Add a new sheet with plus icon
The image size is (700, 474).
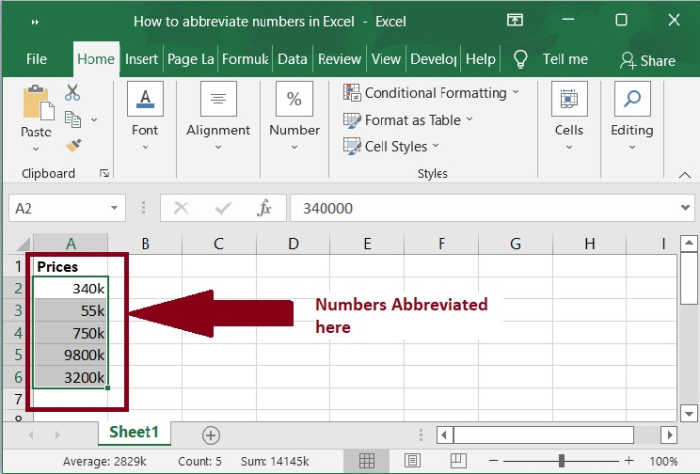tap(210, 435)
